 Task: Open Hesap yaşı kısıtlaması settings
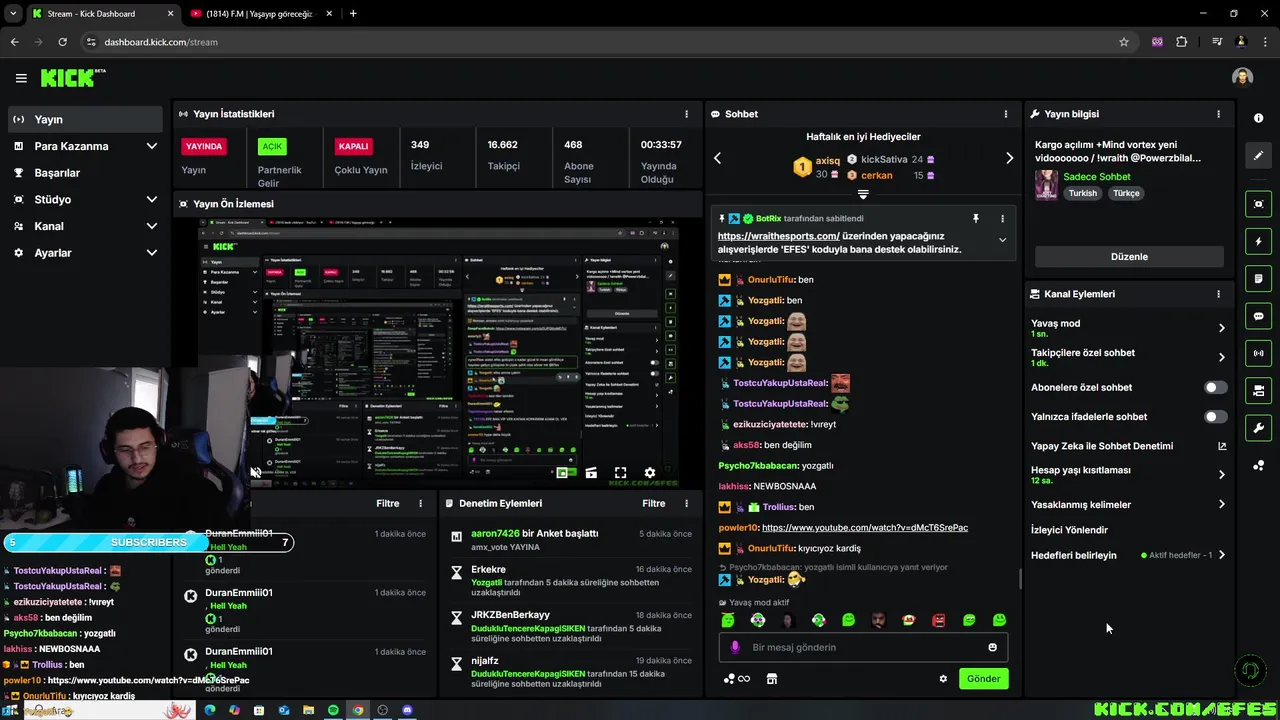[1128, 475]
